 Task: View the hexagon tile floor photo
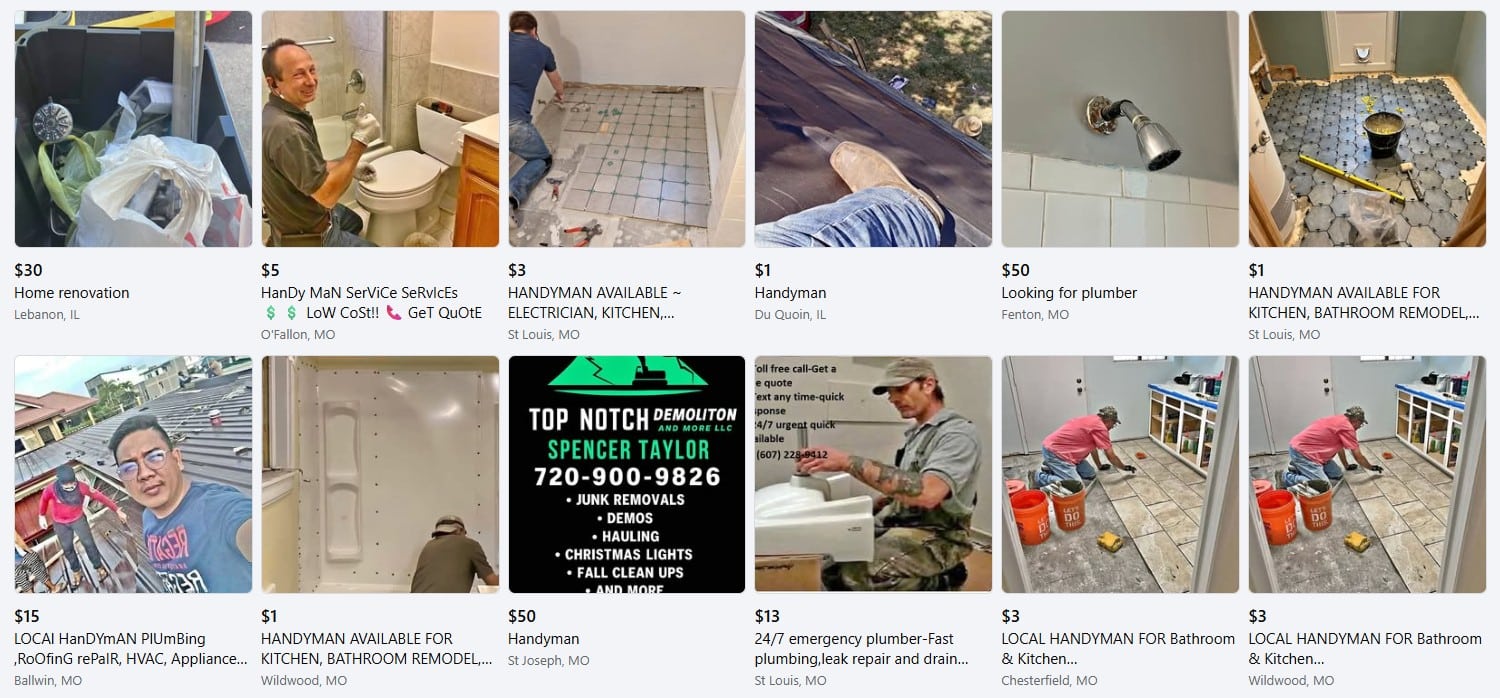click(1367, 129)
